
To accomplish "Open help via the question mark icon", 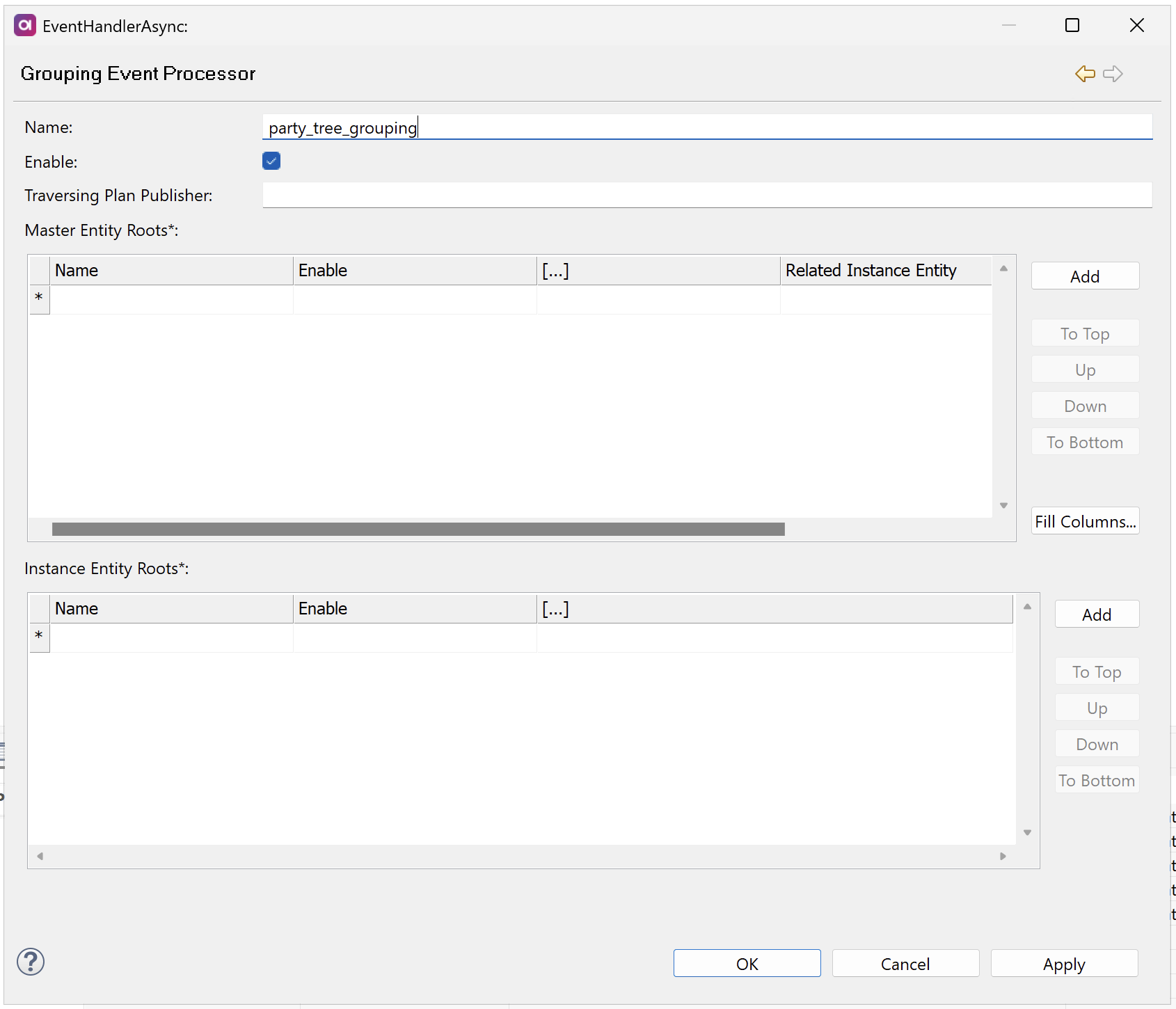I will pos(30,962).
